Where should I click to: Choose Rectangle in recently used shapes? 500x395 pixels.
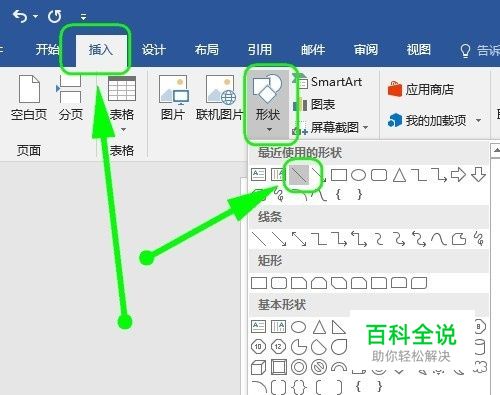click(x=339, y=175)
